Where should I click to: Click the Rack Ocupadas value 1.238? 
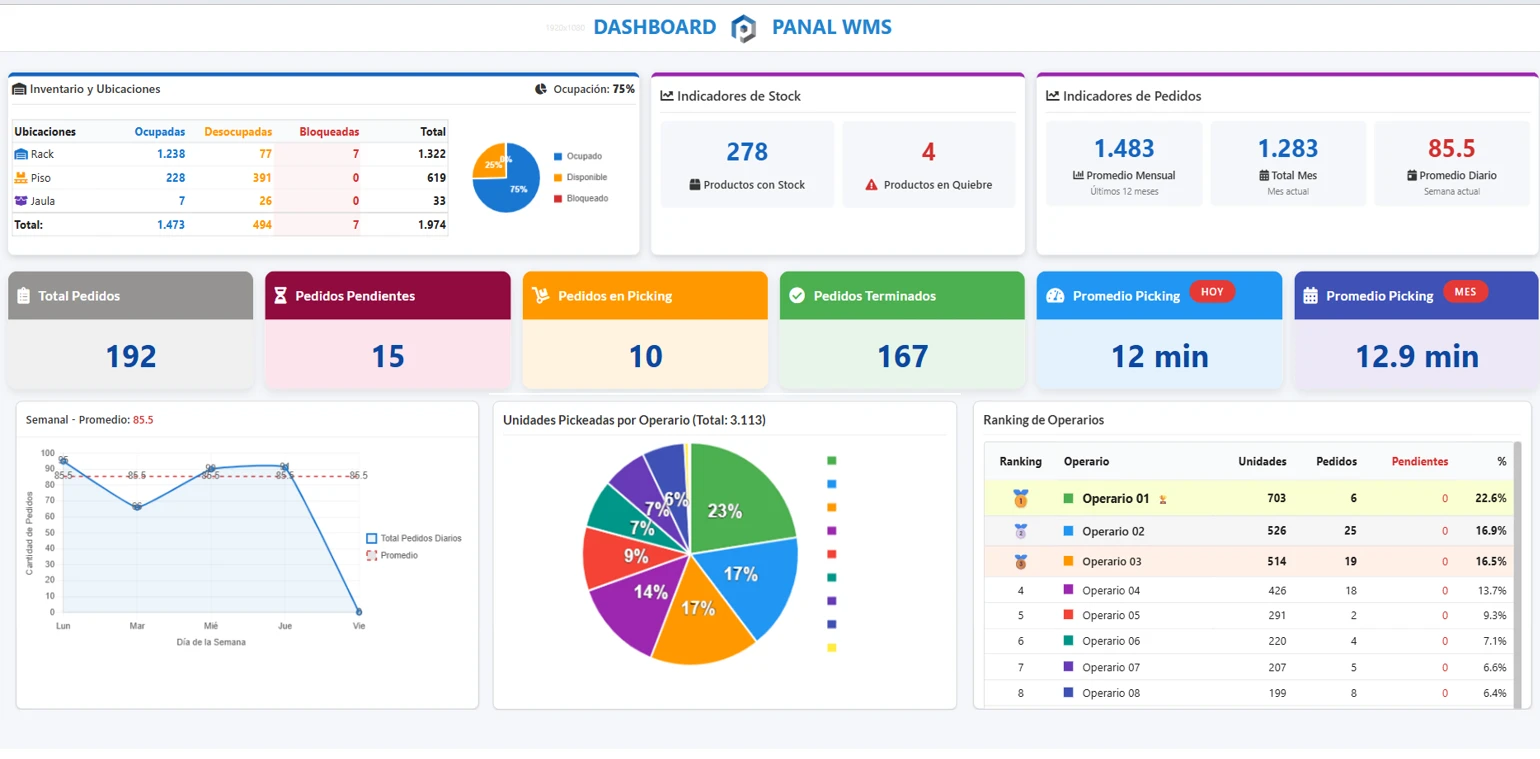(171, 154)
